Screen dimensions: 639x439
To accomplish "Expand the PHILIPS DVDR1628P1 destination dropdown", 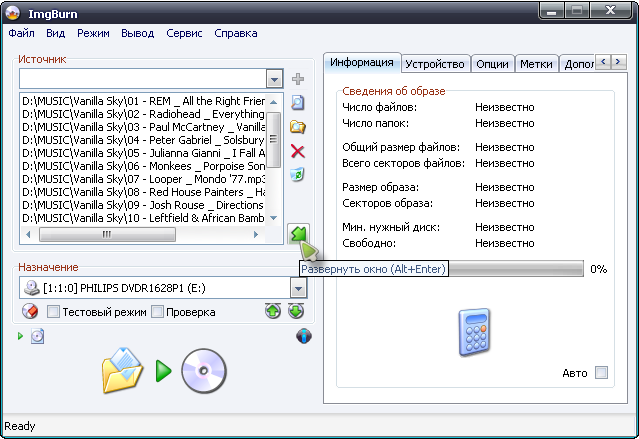I will [x=298, y=288].
